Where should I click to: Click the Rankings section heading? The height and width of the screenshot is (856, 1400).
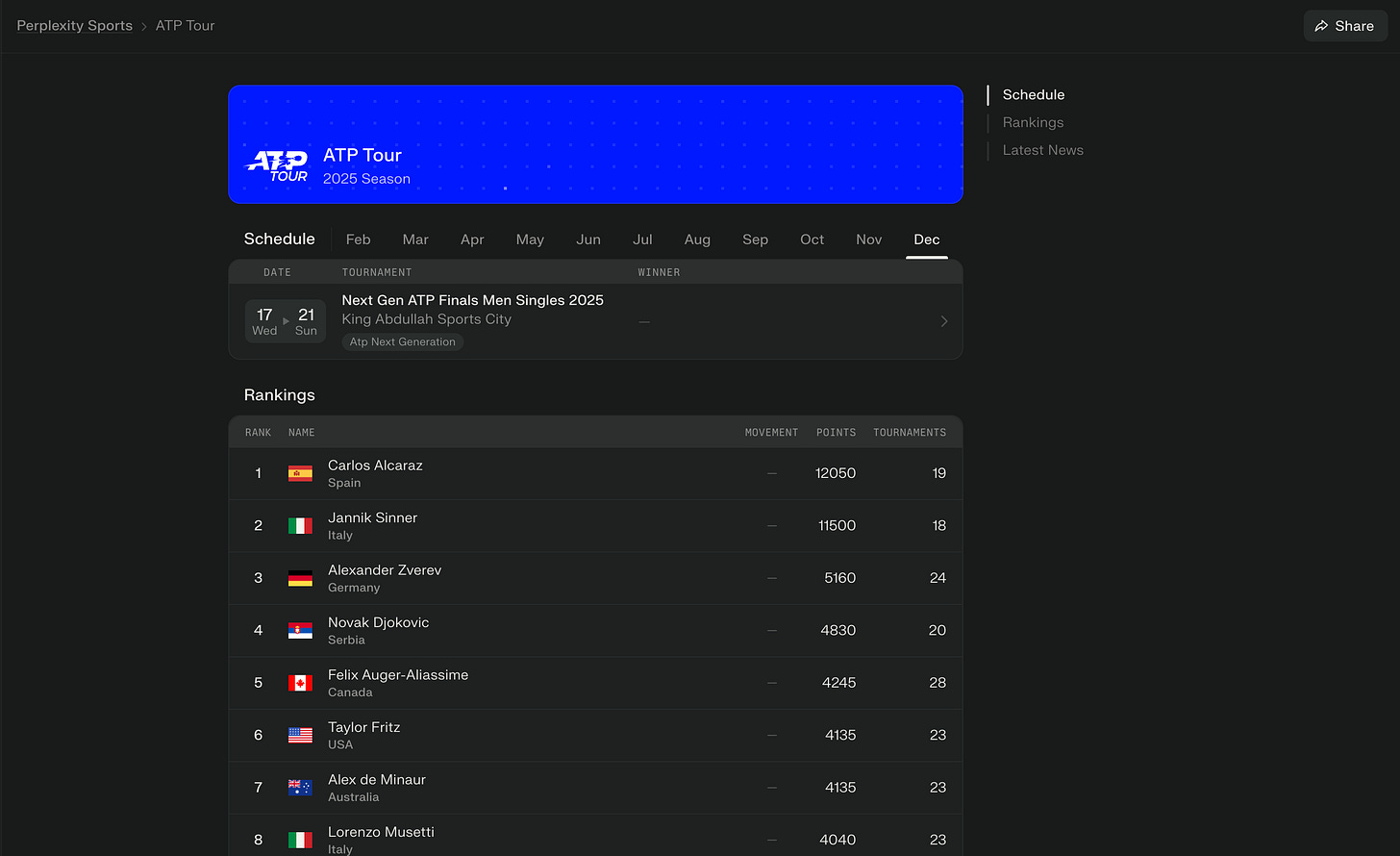280,395
